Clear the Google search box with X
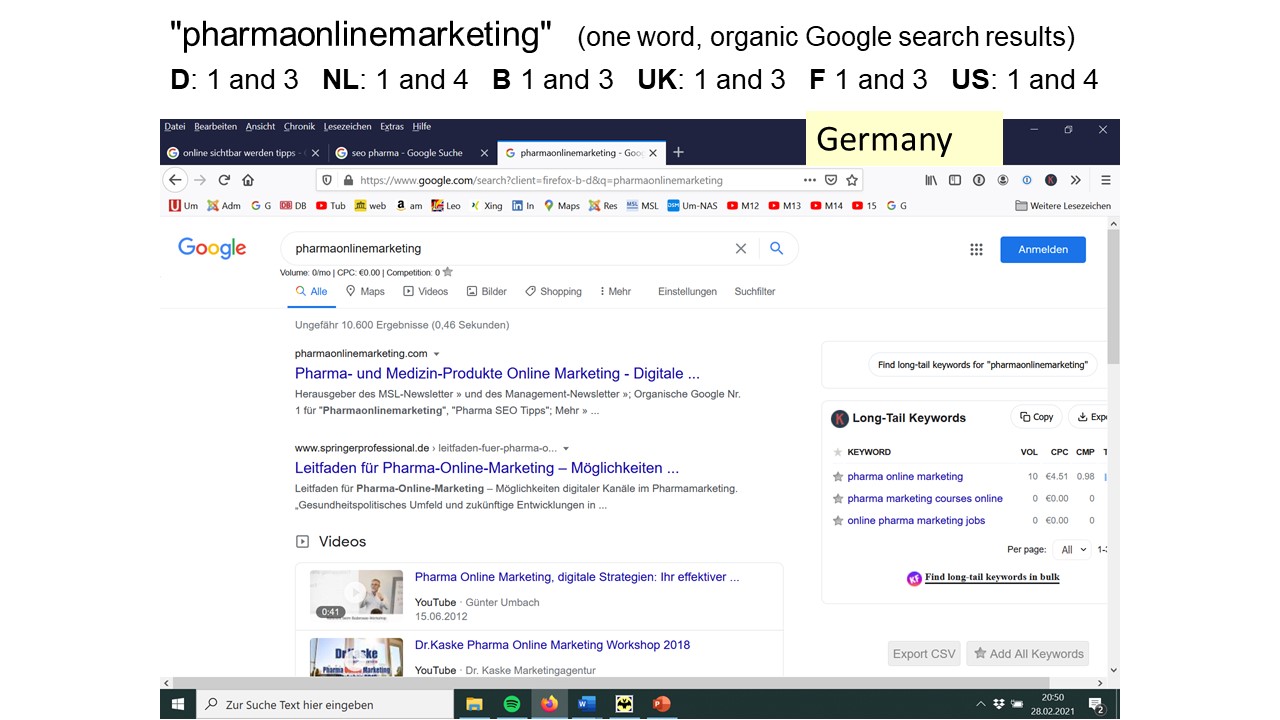Screen dimensions: 1280x720 (741, 249)
